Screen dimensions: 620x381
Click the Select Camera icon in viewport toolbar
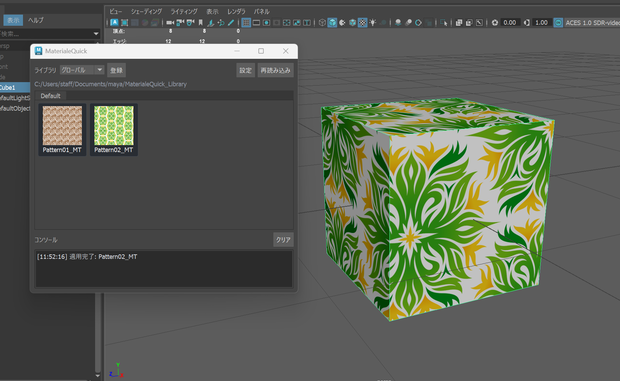click(x=170, y=23)
